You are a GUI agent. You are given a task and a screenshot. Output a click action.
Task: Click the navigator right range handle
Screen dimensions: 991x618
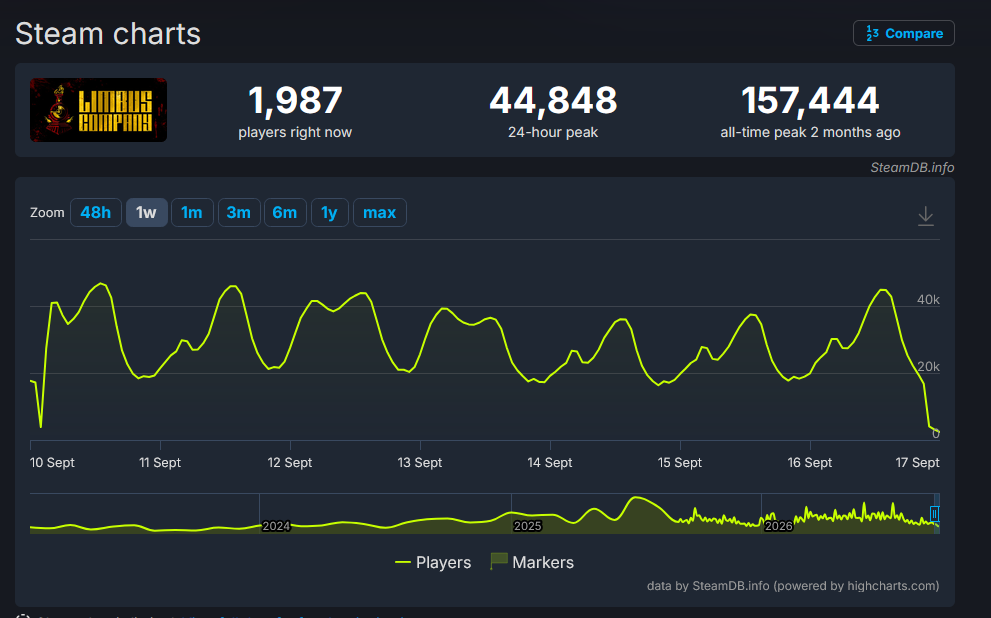935,514
